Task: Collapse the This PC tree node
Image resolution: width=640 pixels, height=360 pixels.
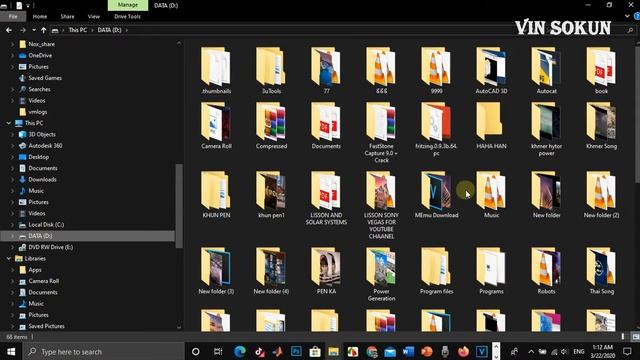Action: 9,123
